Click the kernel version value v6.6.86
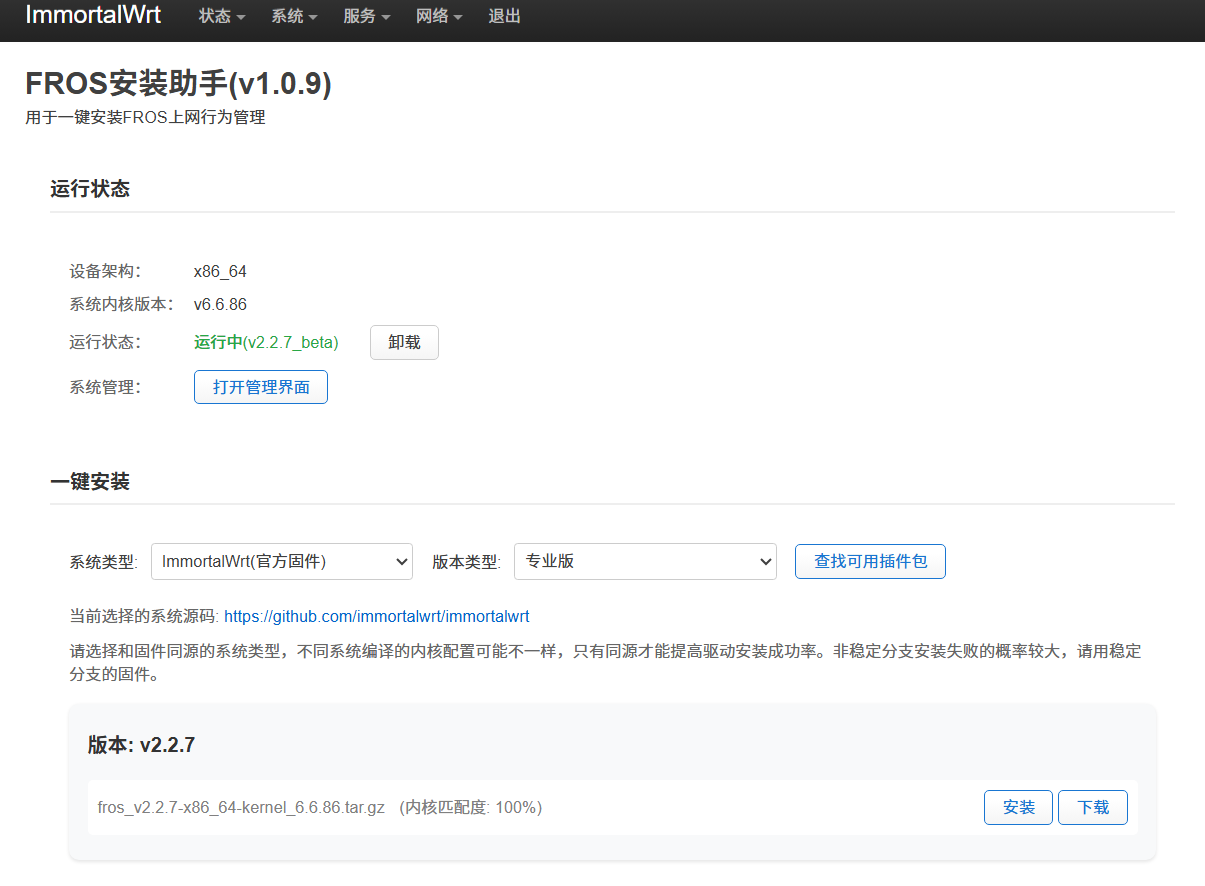The height and width of the screenshot is (886, 1205). [x=220, y=304]
